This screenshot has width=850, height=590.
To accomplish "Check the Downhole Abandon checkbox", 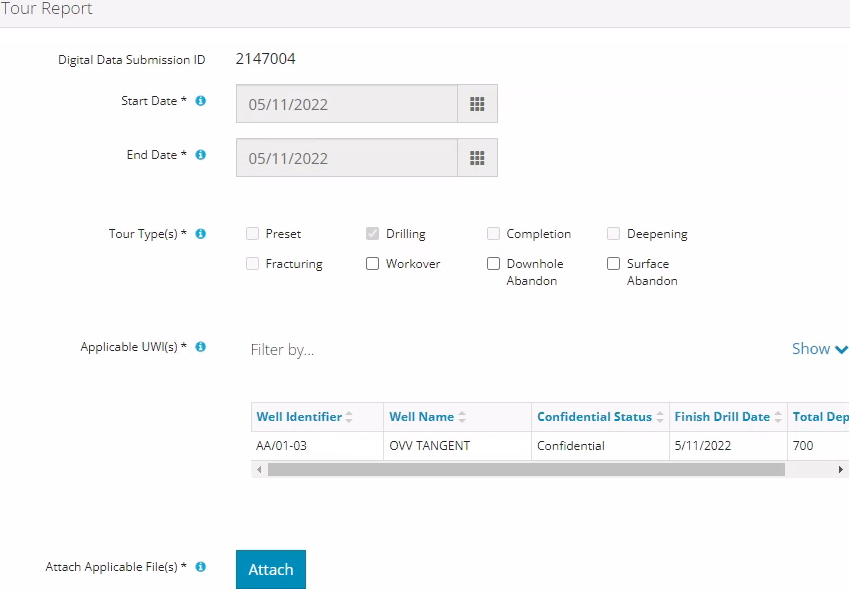I will 493,264.
